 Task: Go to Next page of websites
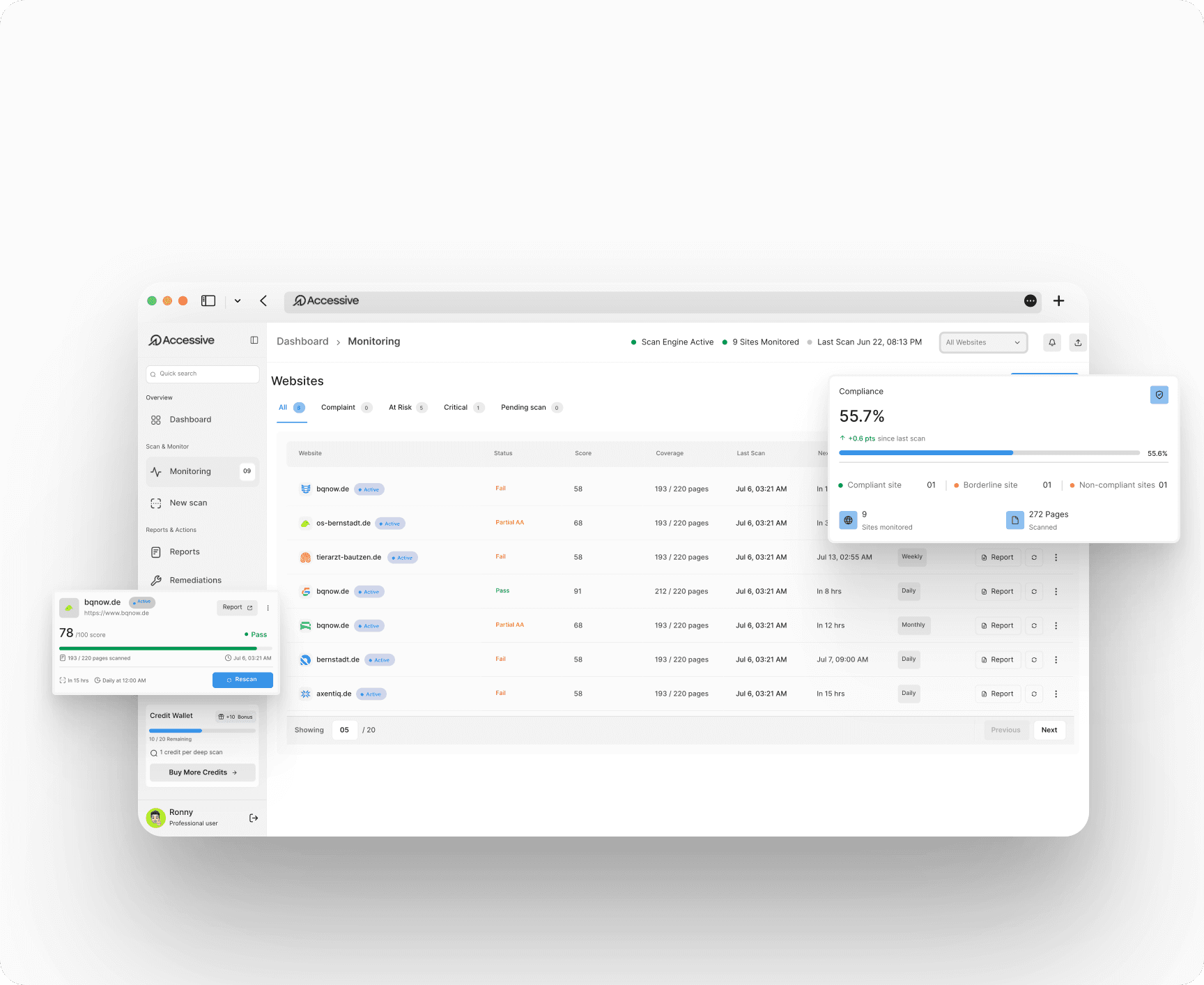pos(1049,730)
